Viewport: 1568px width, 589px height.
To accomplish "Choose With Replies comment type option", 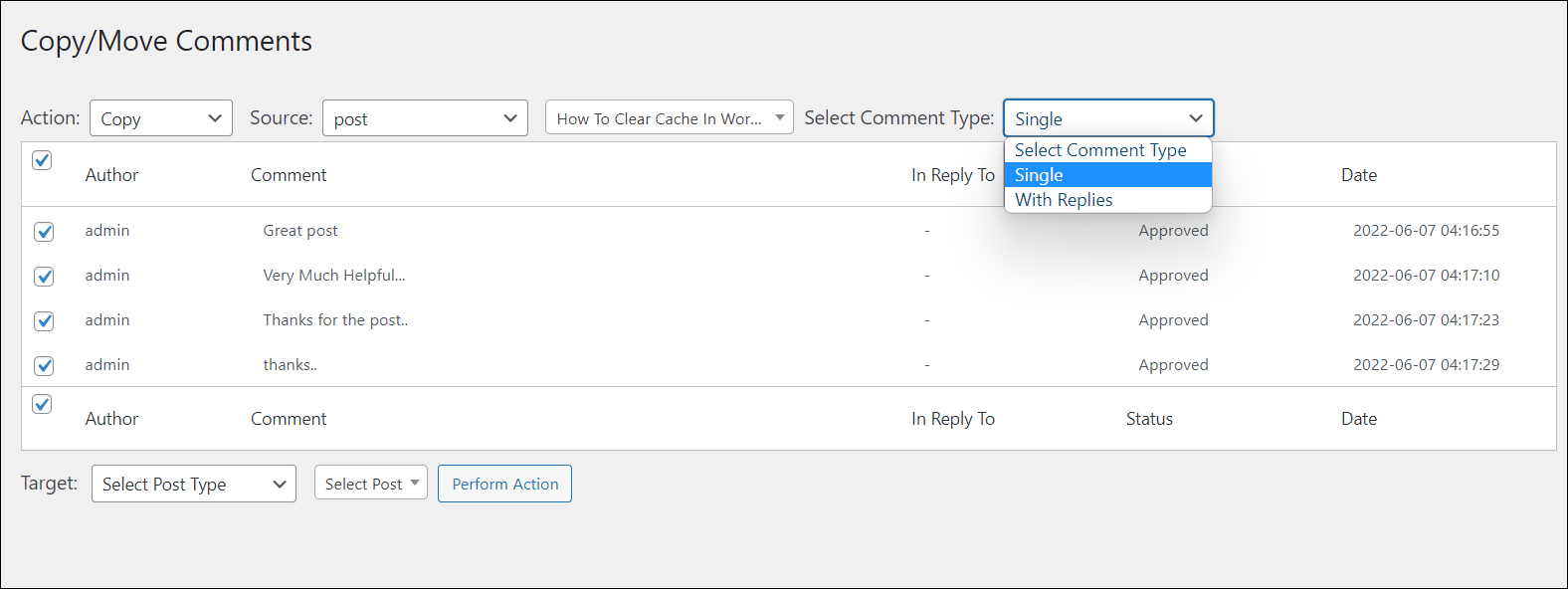I will (x=1107, y=200).
